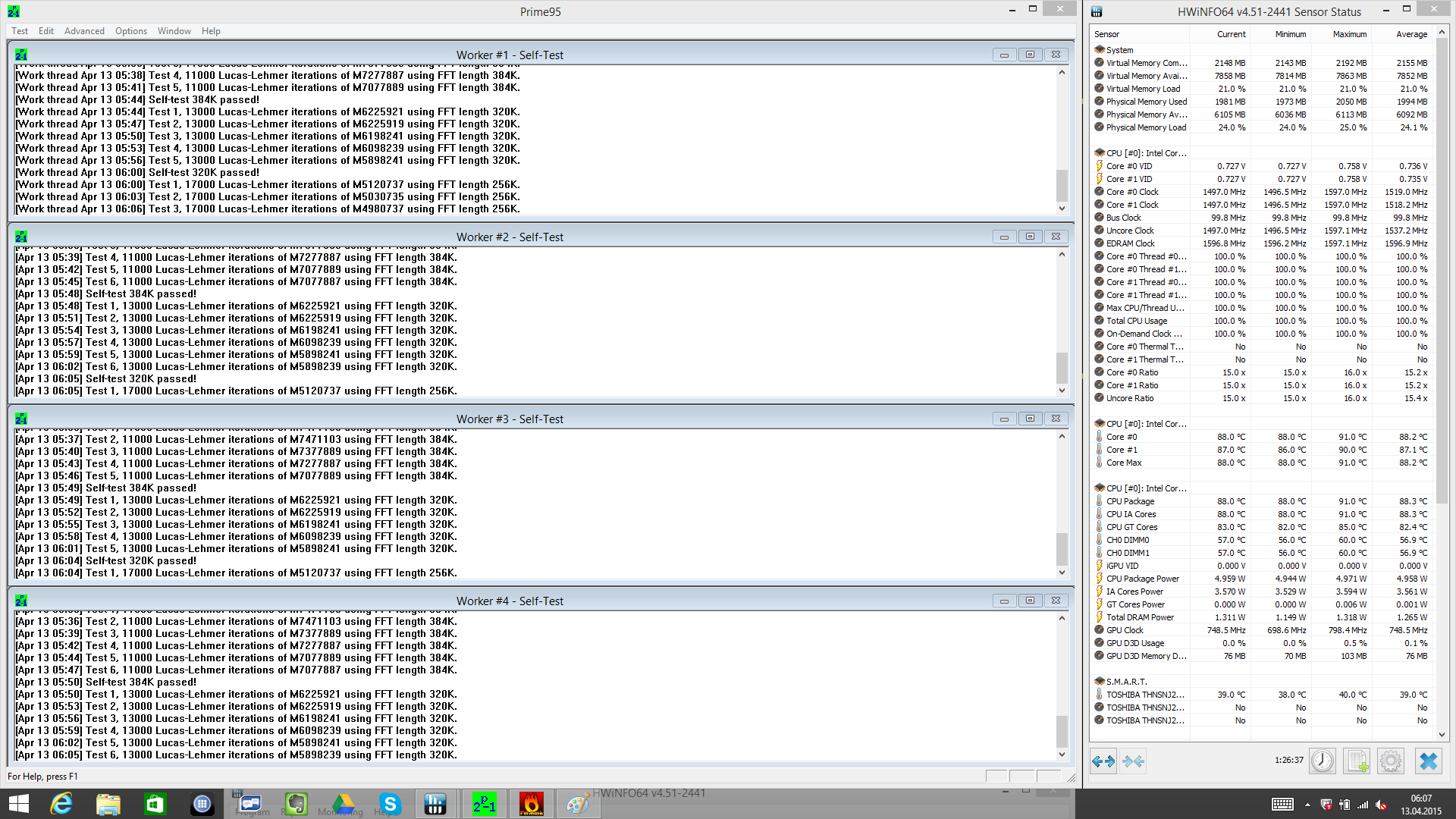Start logging with the sheet-plus icon
1456x819 pixels.
1357,761
